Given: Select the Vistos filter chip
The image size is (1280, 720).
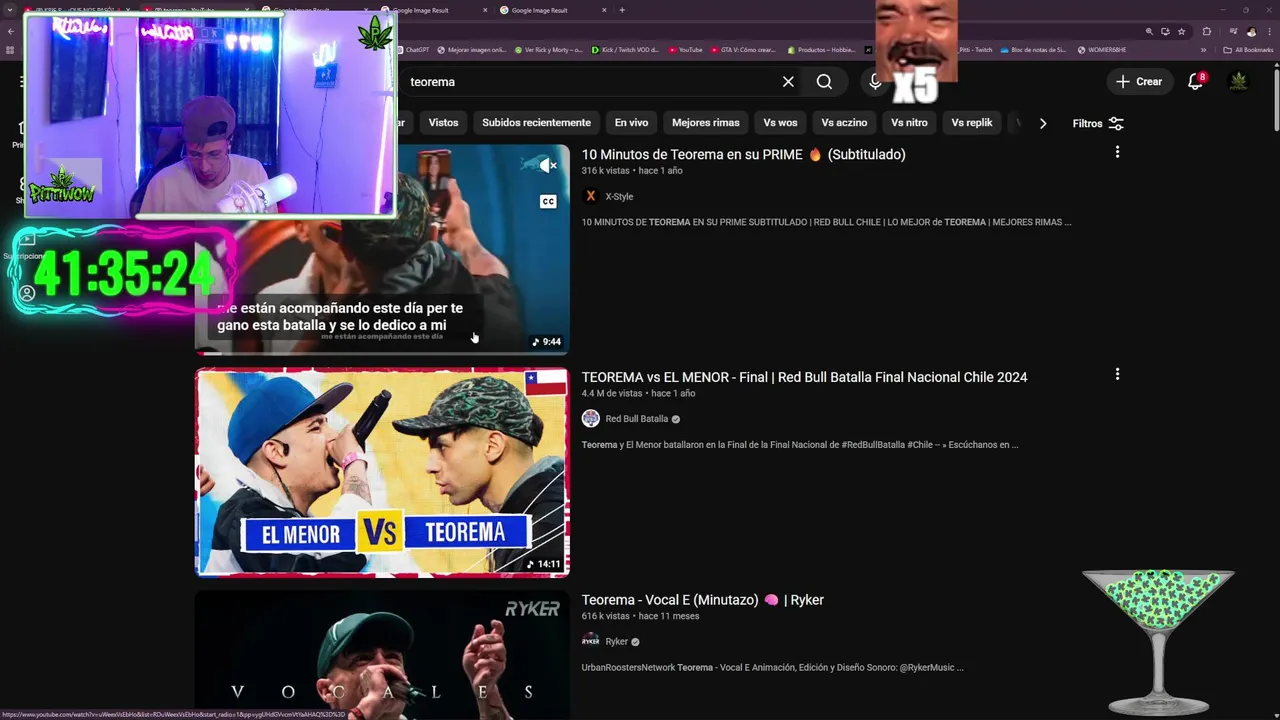Looking at the screenshot, I should [x=443, y=123].
